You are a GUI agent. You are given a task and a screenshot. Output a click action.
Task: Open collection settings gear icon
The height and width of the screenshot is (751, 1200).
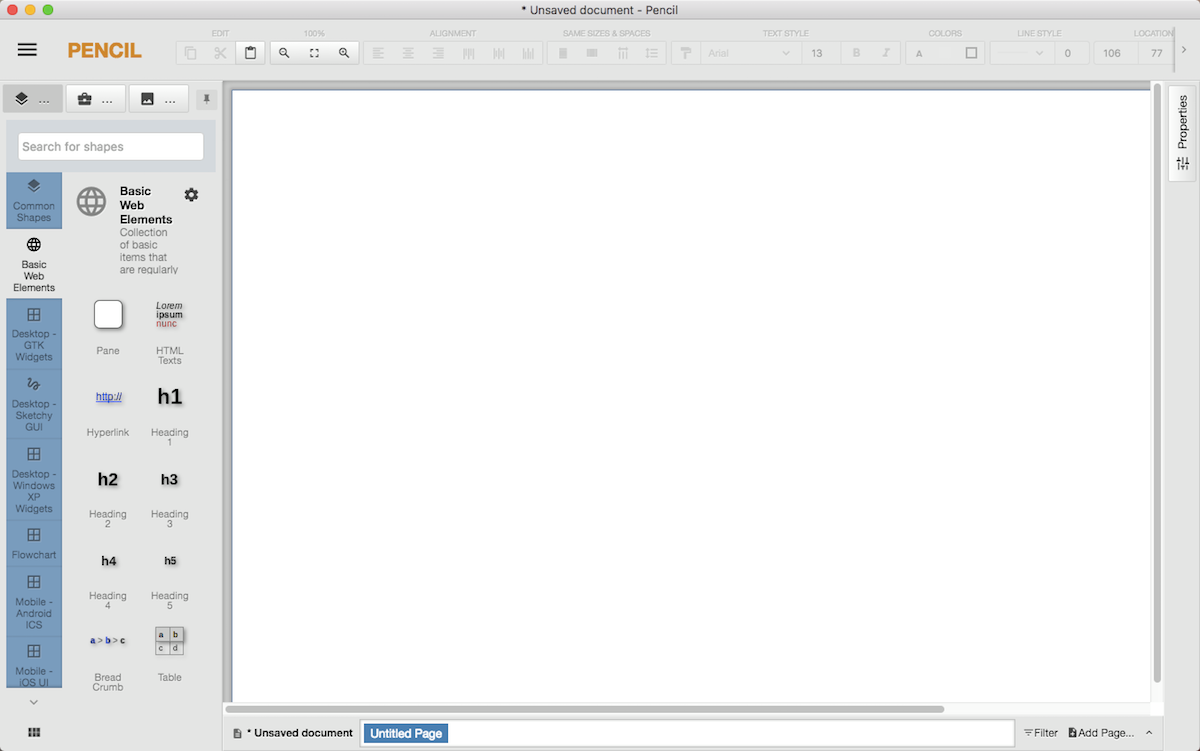coord(191,194)
